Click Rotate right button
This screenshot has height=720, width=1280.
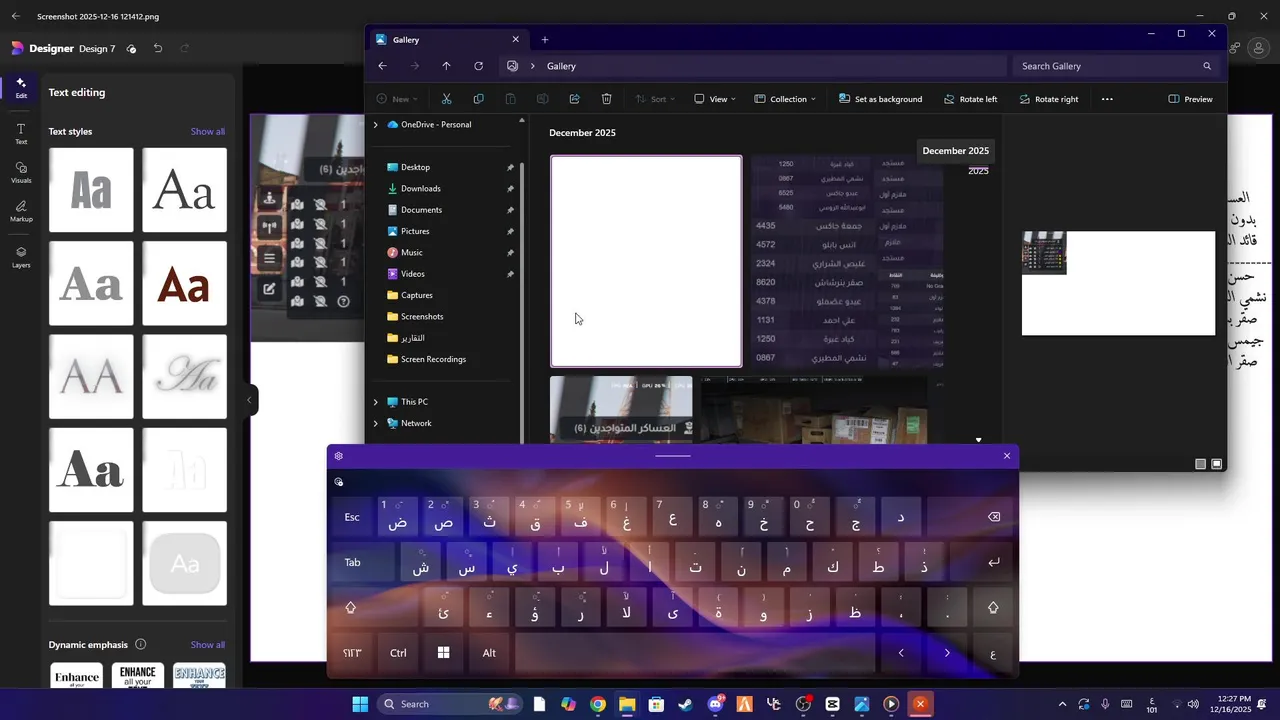1048,99
